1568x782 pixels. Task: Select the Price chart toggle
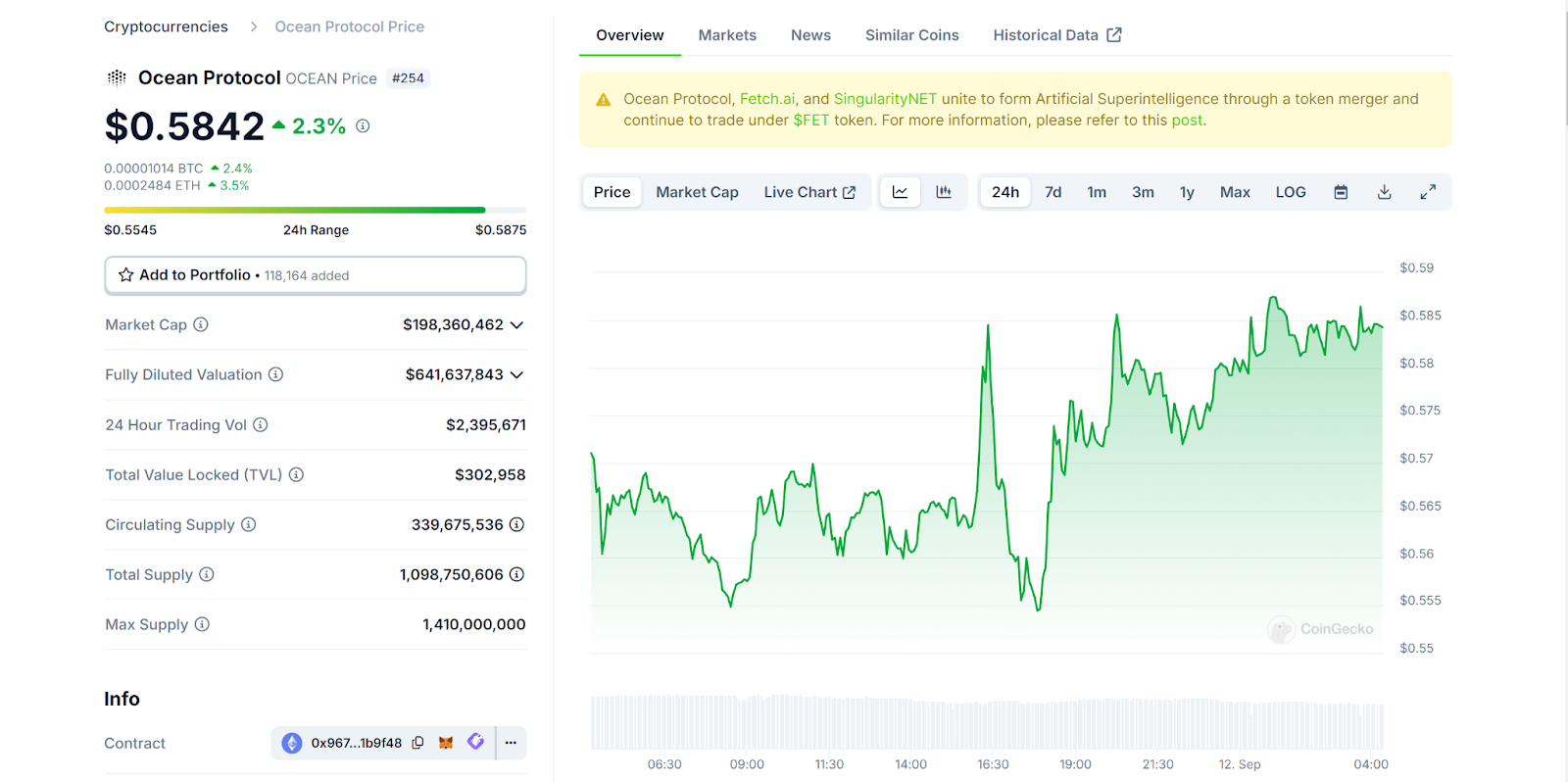tap(612, 192)
